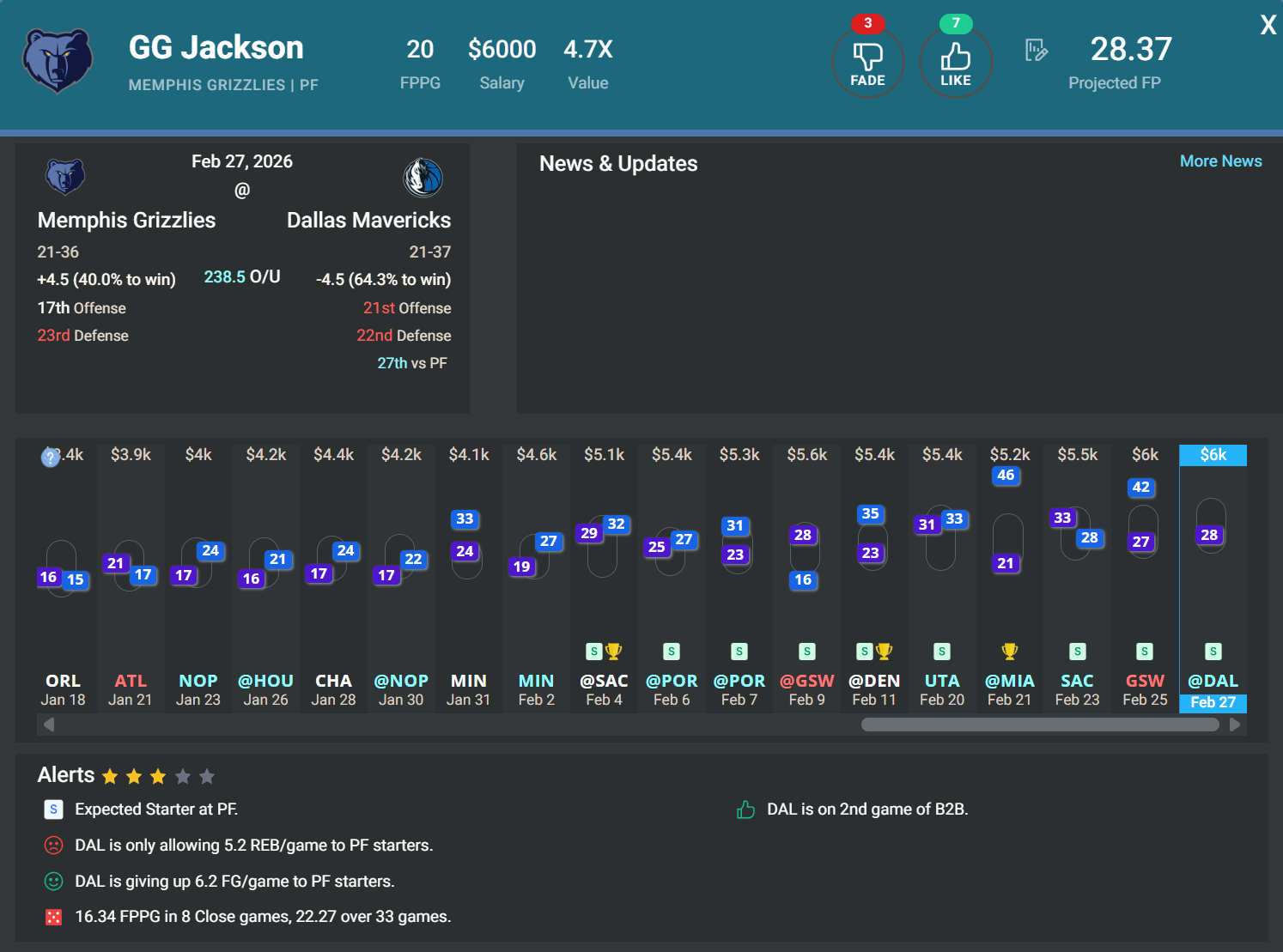Click the 16.34 FPPG in 8 Close games alert
1283x952 pixels.
coord(263,917)
